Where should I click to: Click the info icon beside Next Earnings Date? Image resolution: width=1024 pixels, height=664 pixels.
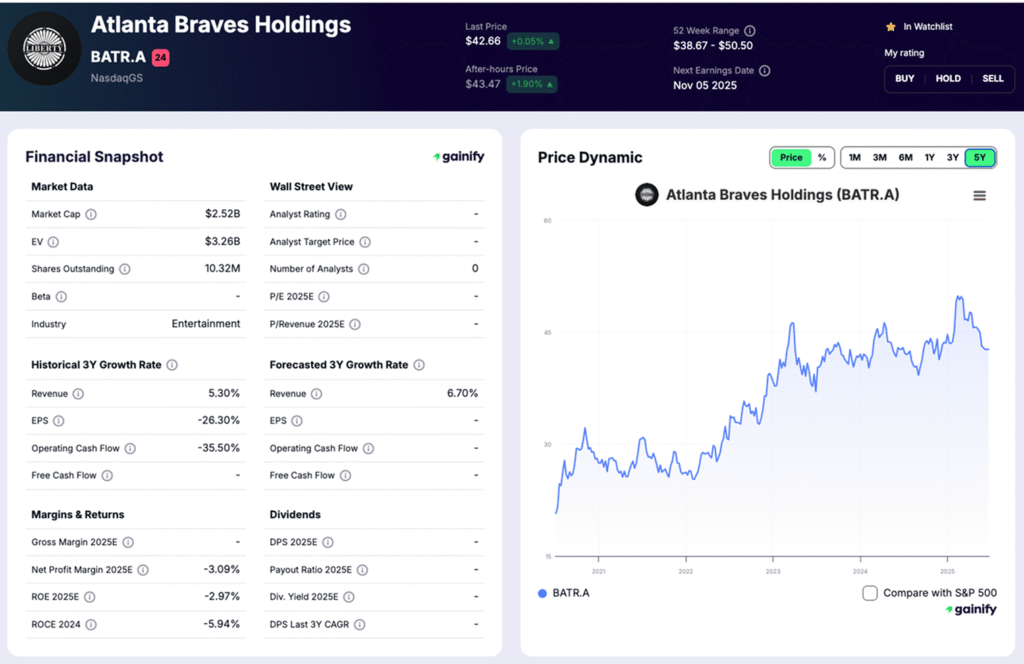click(763, 70)
